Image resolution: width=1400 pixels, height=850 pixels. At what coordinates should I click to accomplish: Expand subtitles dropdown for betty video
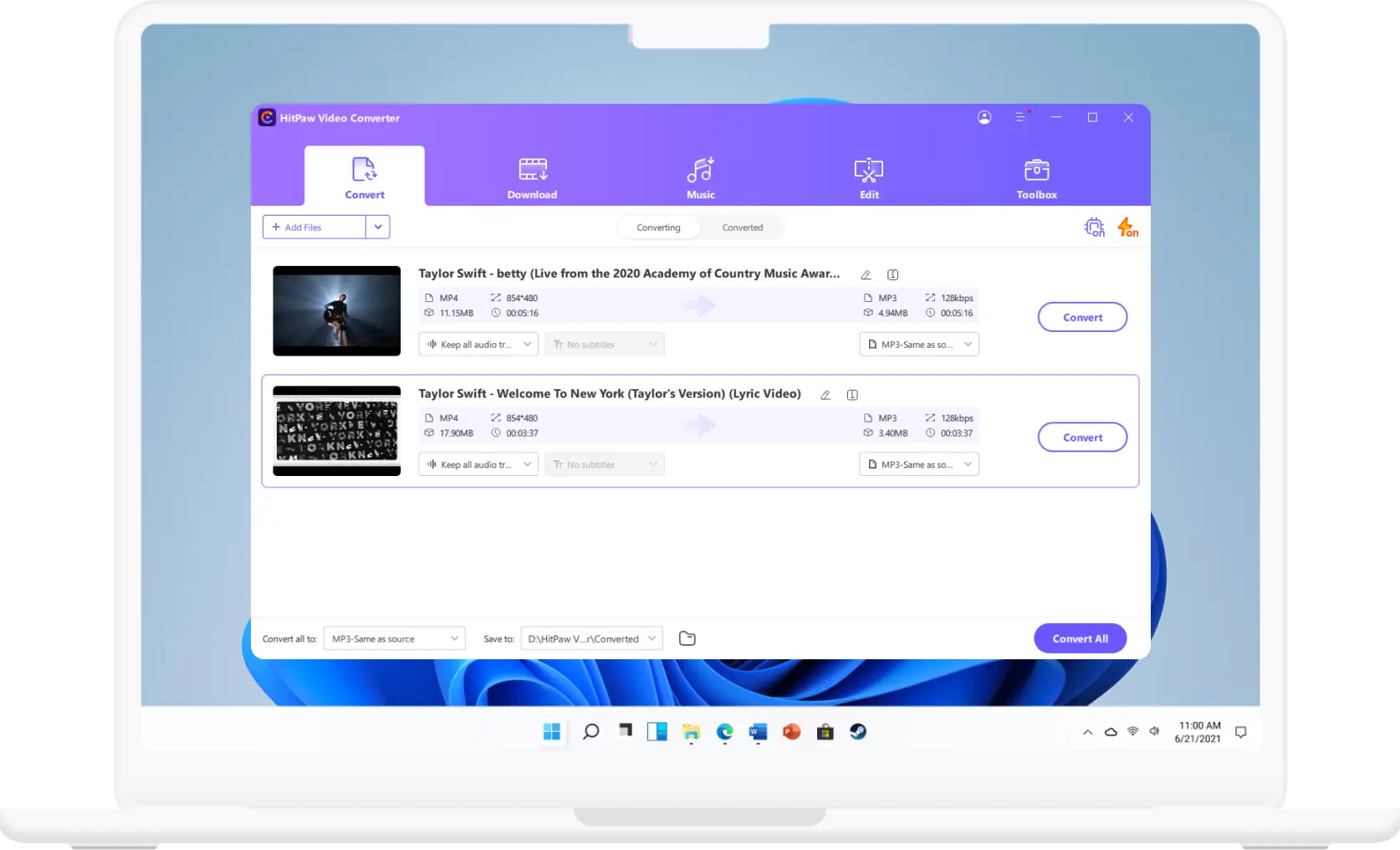click(x=605, y=344)
